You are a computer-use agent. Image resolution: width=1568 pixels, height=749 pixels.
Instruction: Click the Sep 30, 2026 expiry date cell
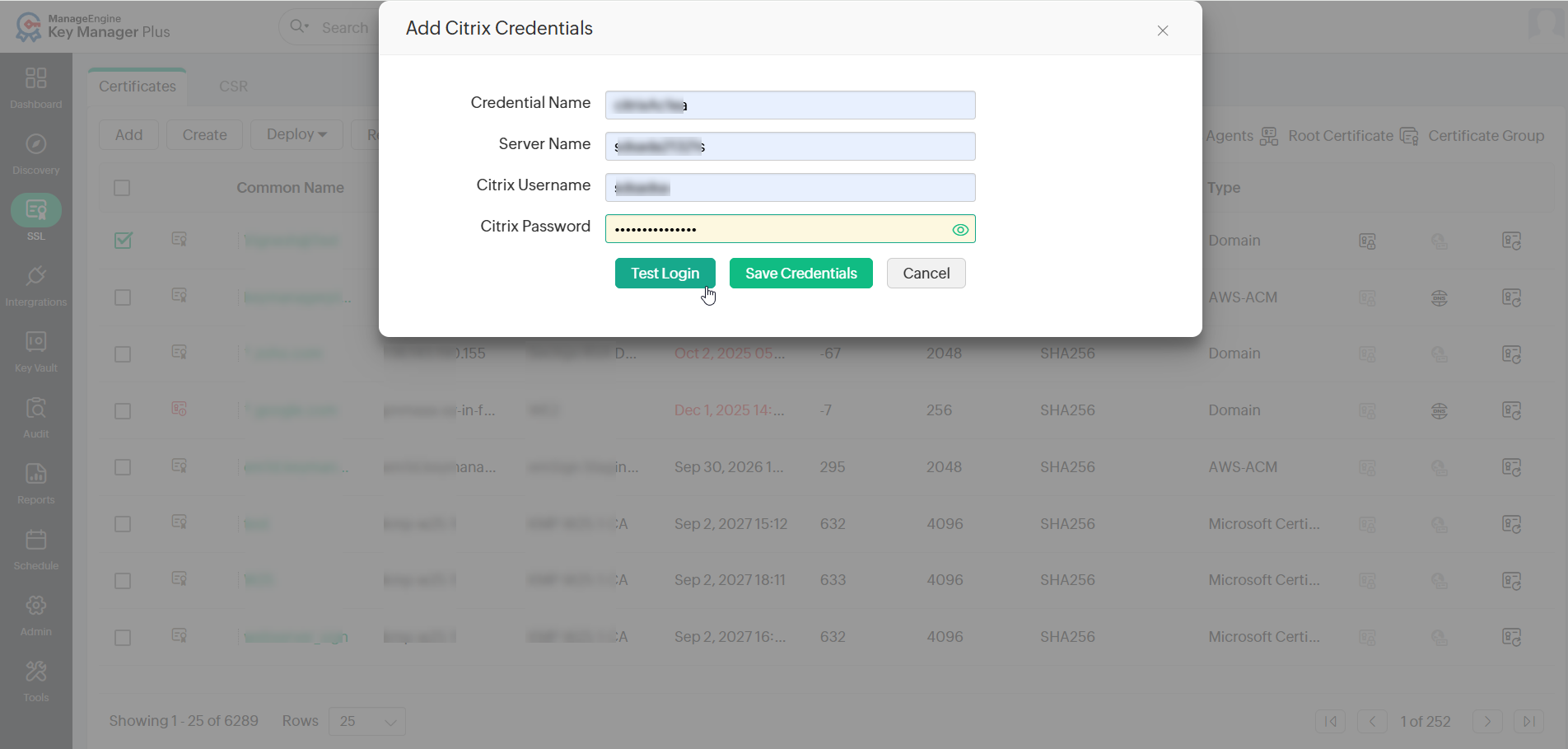click(x=729, y=467)
